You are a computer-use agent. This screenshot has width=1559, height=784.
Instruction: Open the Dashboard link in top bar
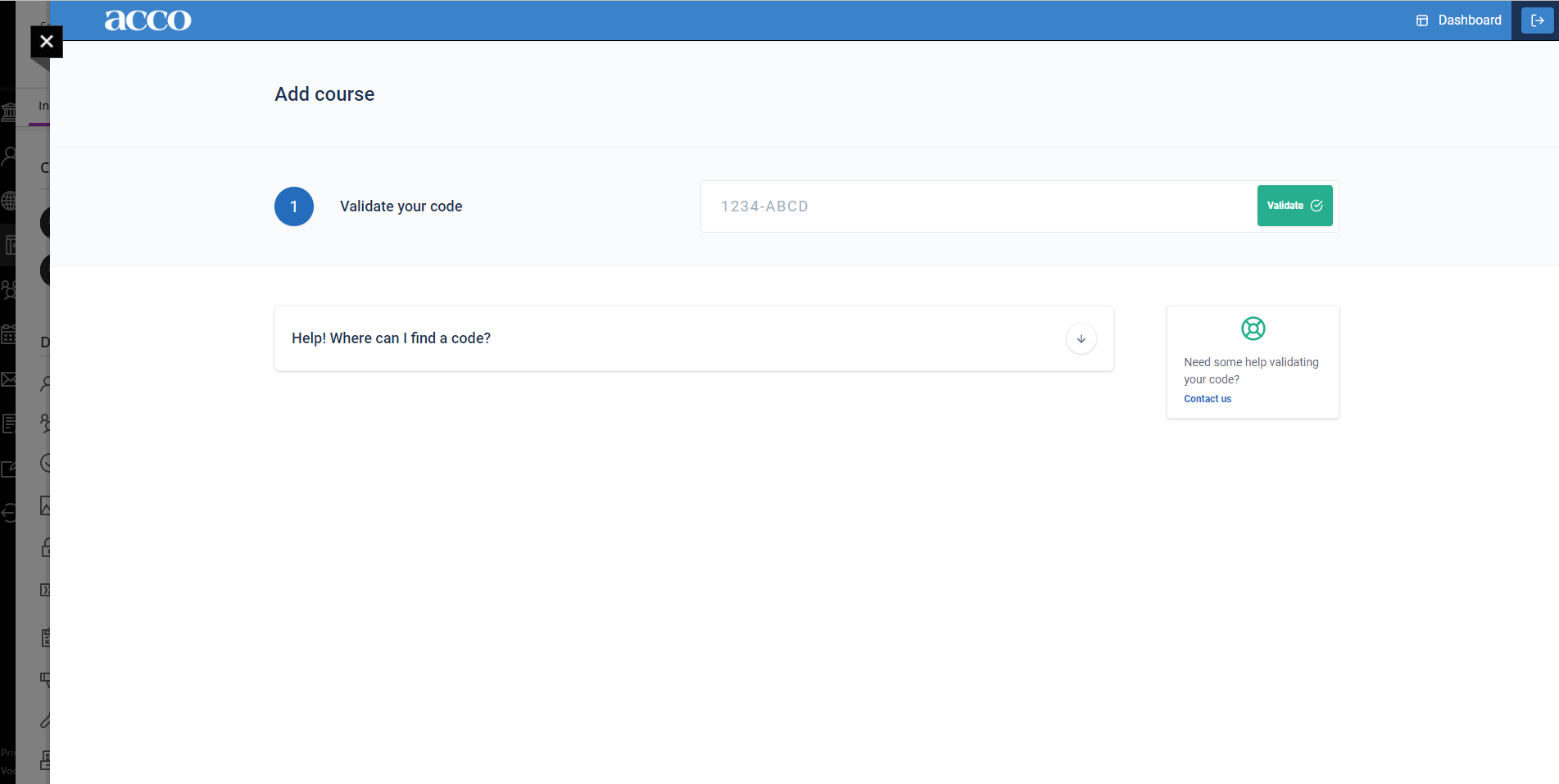pos(1459,20)
